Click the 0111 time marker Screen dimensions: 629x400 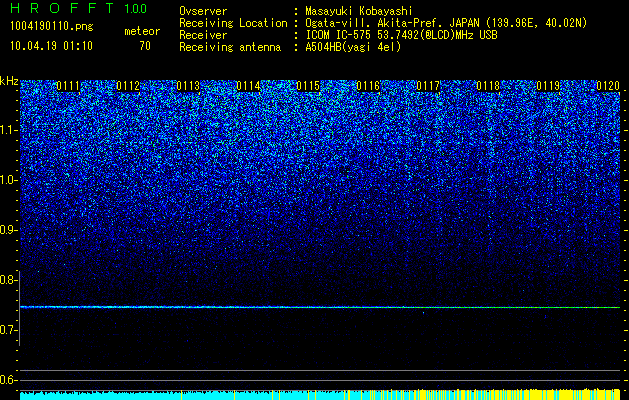68,86
